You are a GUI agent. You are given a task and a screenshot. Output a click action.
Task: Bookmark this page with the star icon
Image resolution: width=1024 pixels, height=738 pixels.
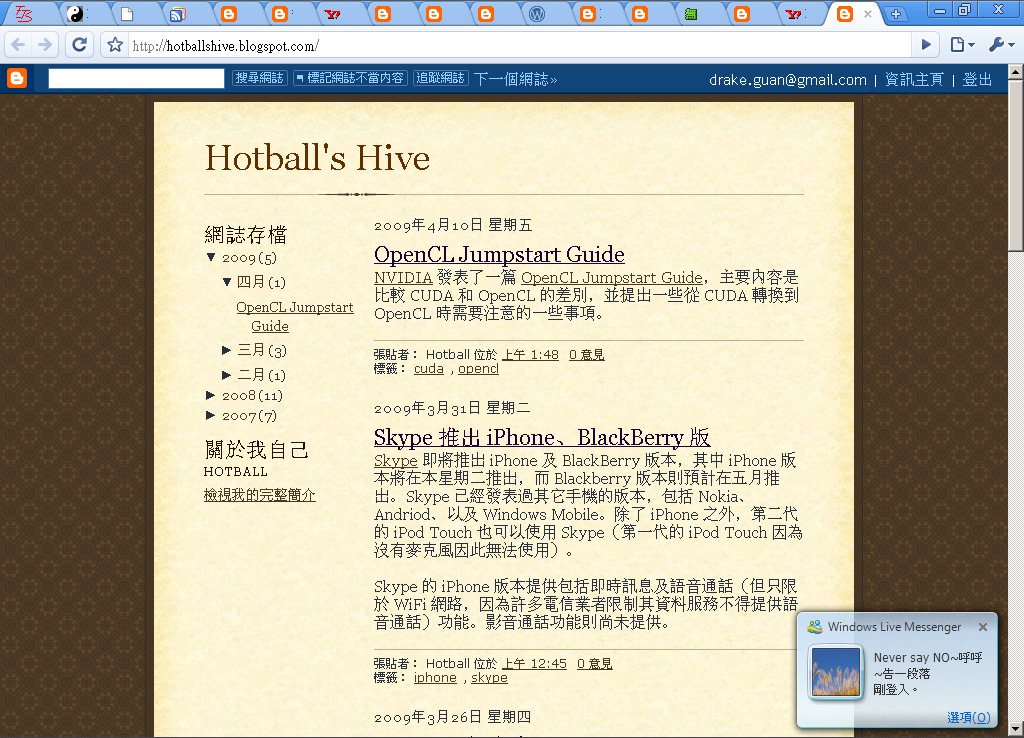(115, 45)
